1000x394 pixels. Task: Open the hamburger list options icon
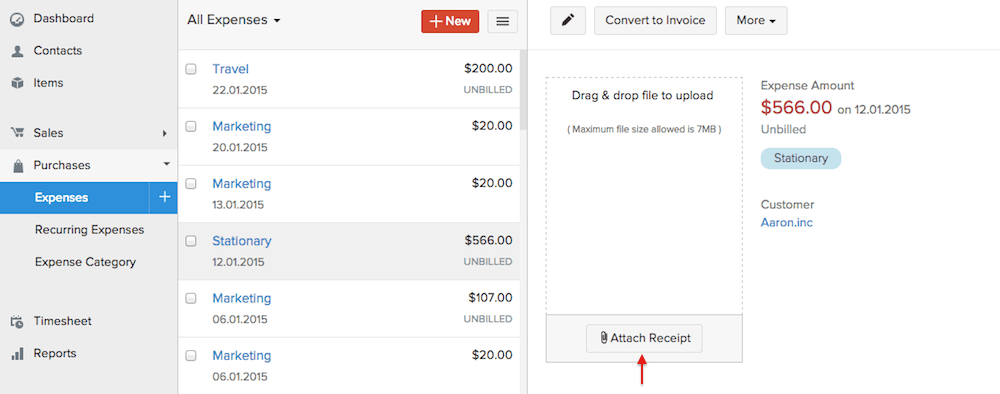[x=503, y=21]
